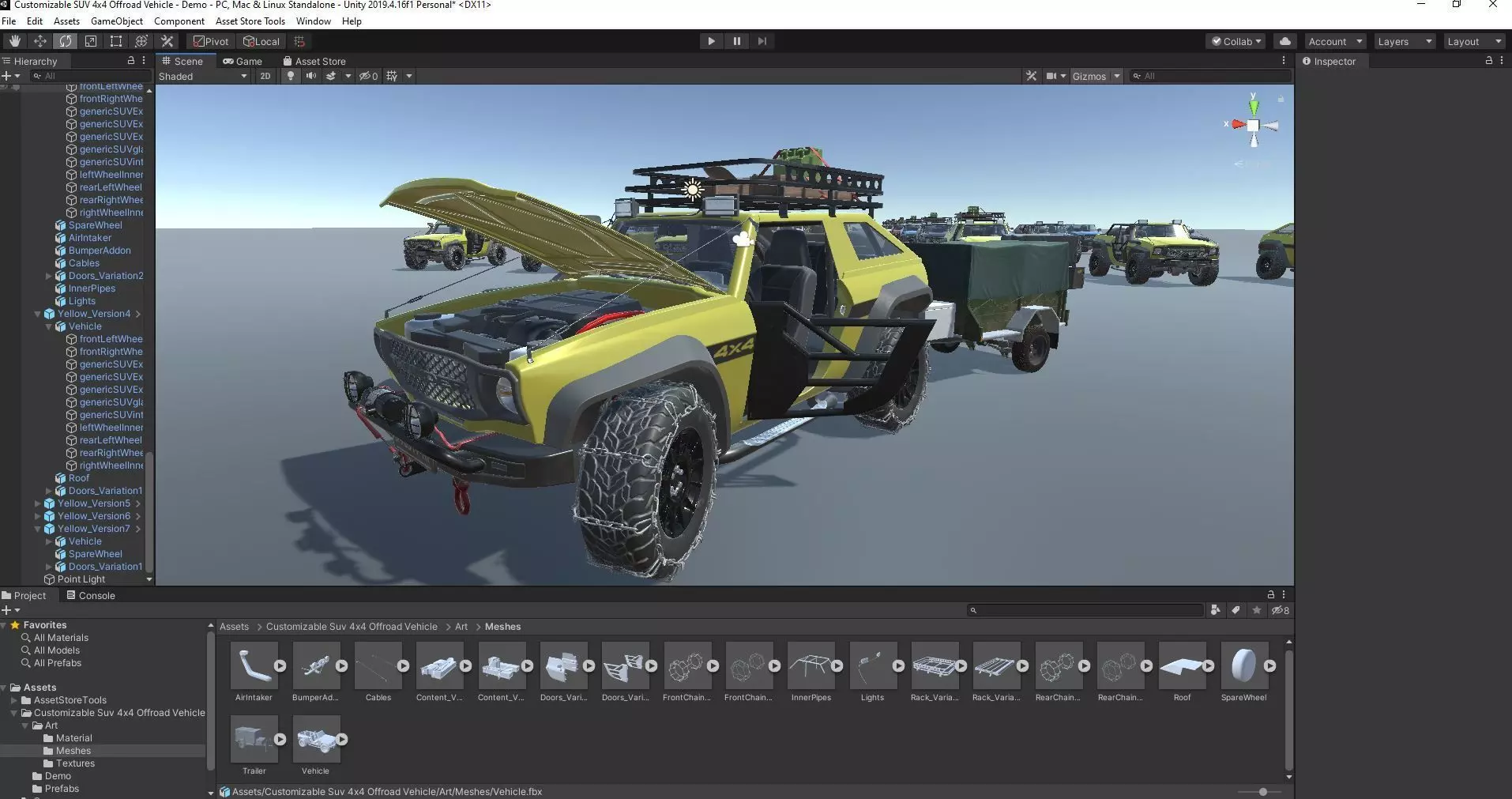Viewport: 1512px width, 799px height.
Task: Click Project search field
Action: click(x=1085, y=610)
